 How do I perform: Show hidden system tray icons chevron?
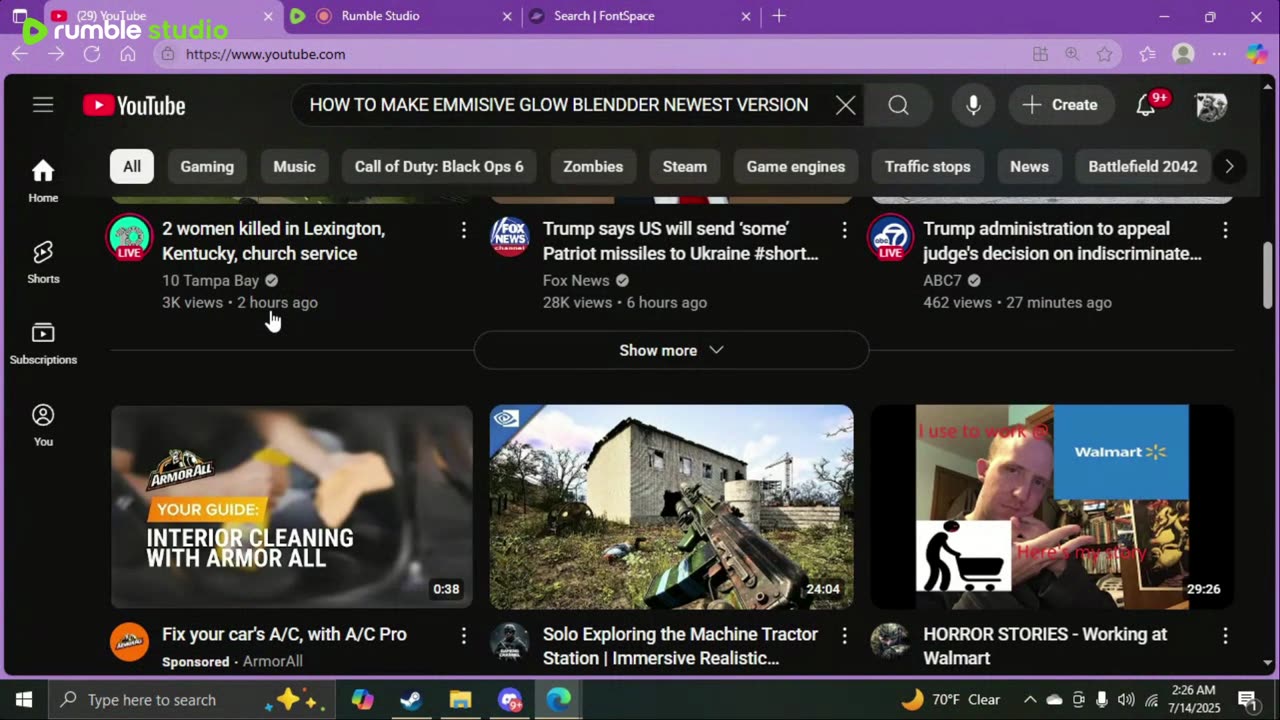(x=1030, y=700)
